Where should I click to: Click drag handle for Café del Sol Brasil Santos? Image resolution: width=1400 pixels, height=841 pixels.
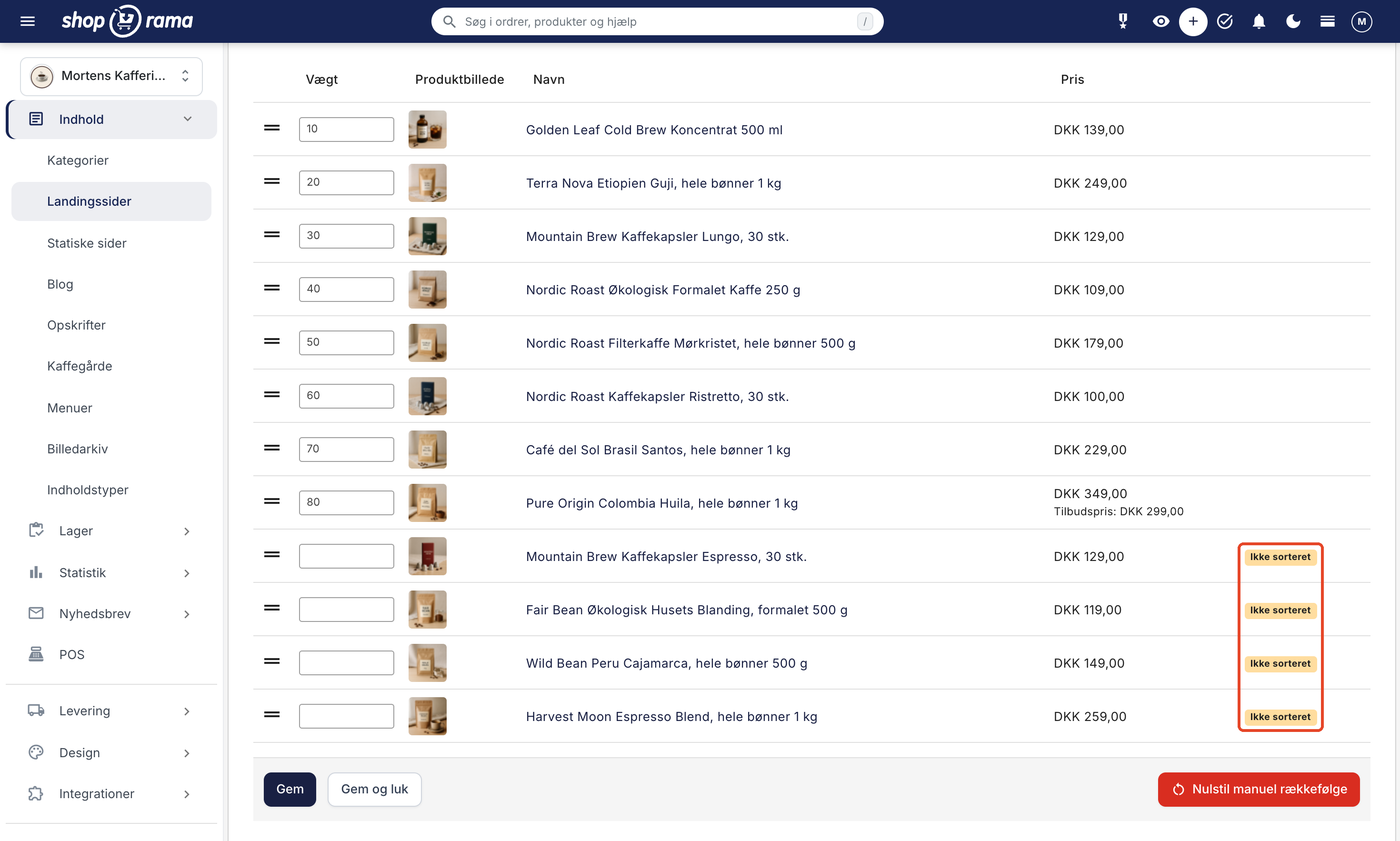pyautogui.click(x=271, y=448)
